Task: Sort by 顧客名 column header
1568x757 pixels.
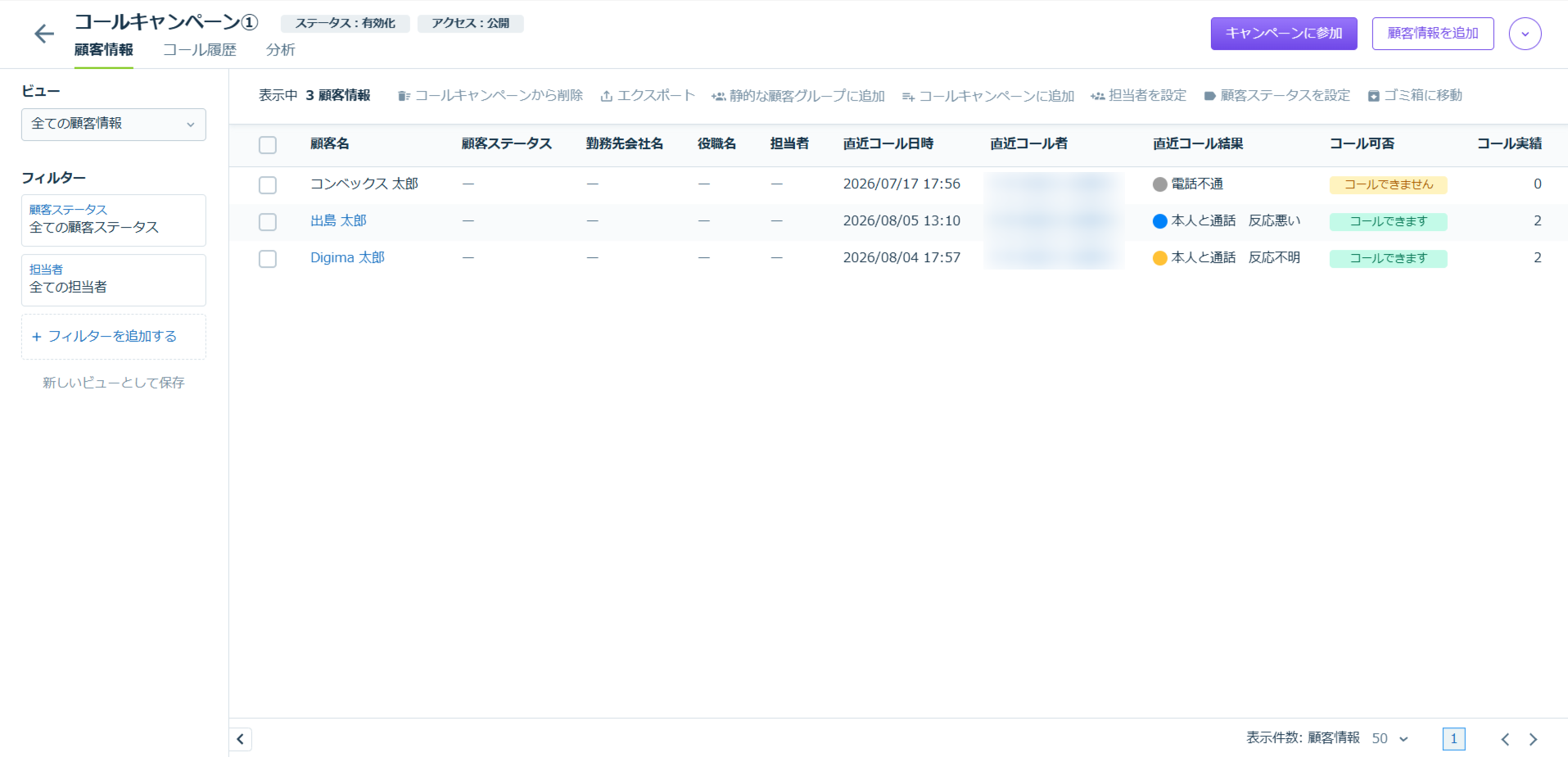Action: click(x=330, y=144)
